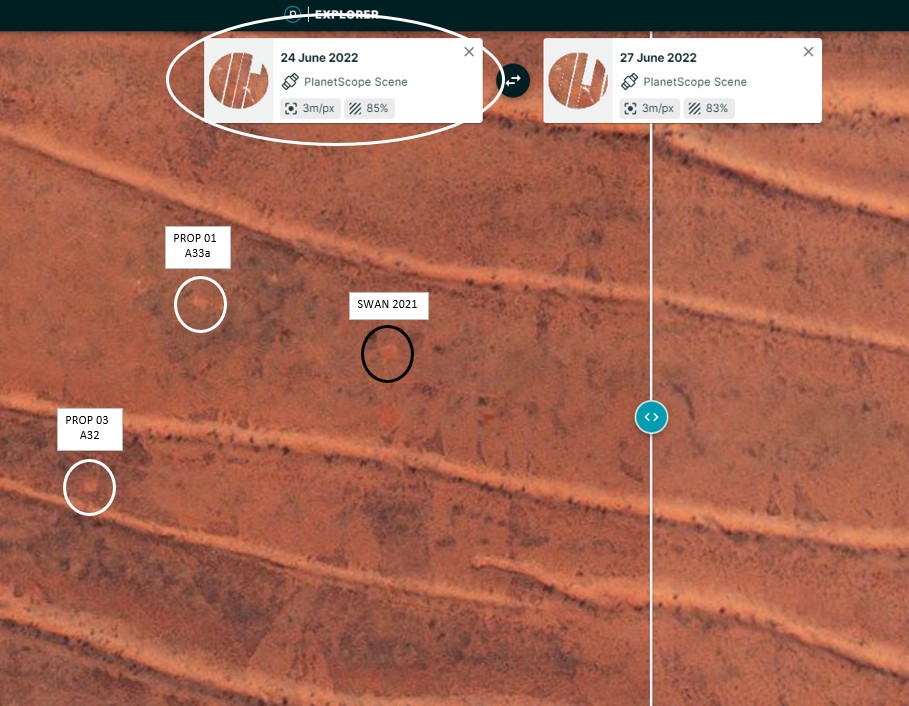The height and width of the screenshot is (706, 909).
Task: Click PlanetScope Scene text on 24 June card
Action: 355,82
